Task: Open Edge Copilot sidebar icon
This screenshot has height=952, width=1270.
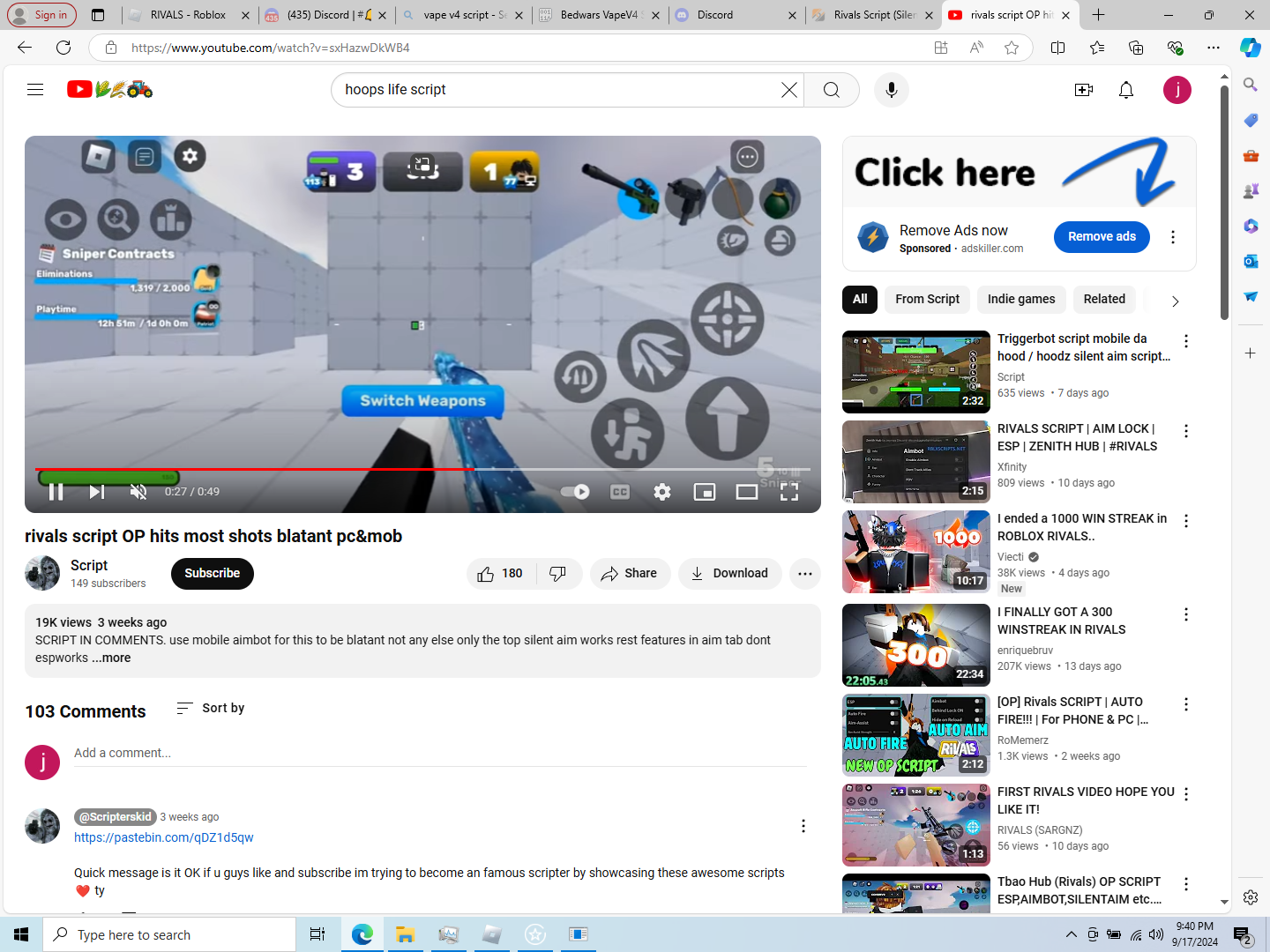Action: click(x=1251, y=48)
